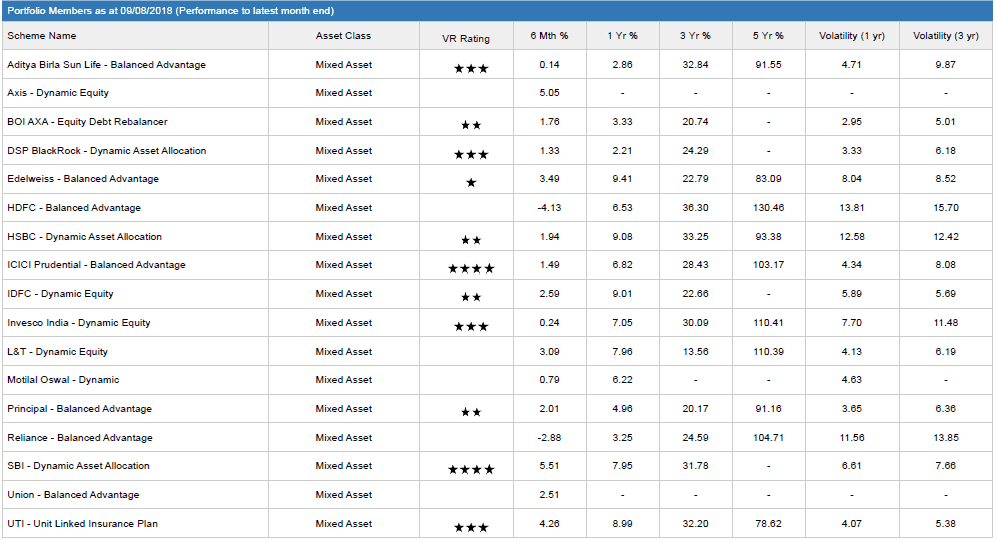996x540 pixels.
Task: Sort by the 3 Yr % column header
Action: pyautogui.click(x=696, y=36)
